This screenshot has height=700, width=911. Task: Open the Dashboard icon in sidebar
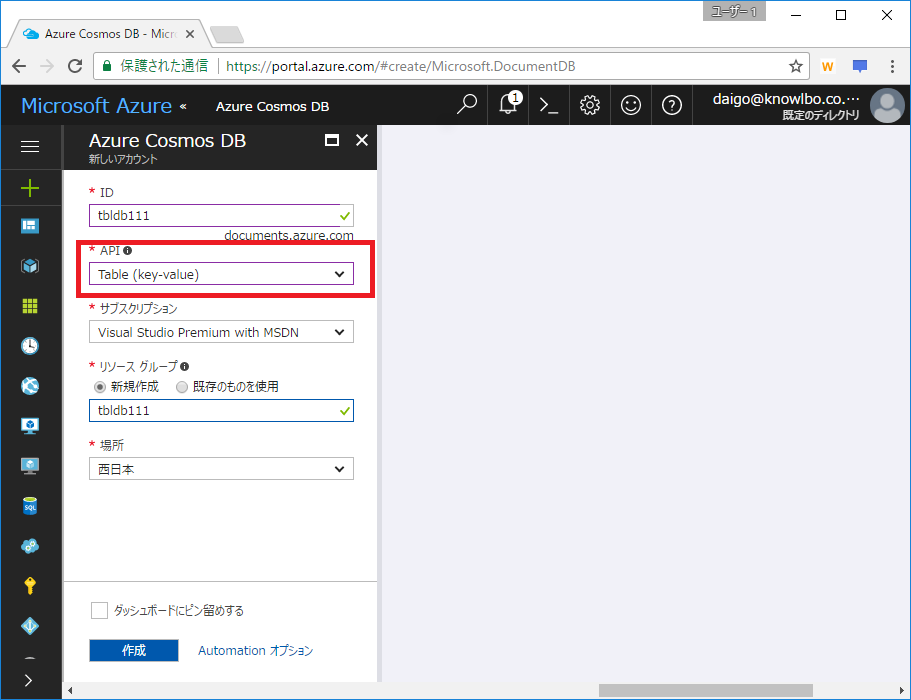pos(30,226)
